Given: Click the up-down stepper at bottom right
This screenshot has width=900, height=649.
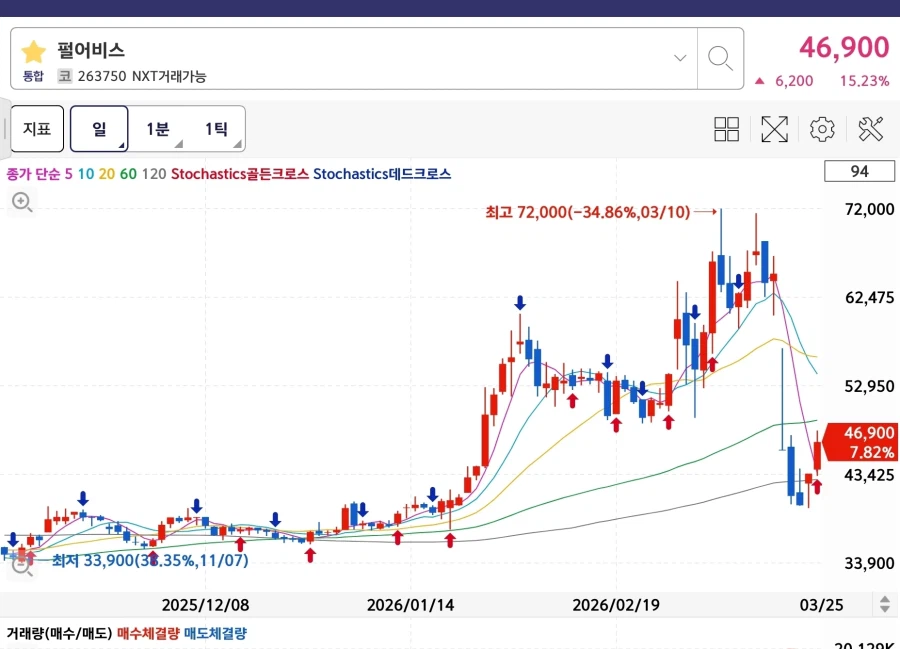Looking at the screenshot, I should tap(884, 604).
